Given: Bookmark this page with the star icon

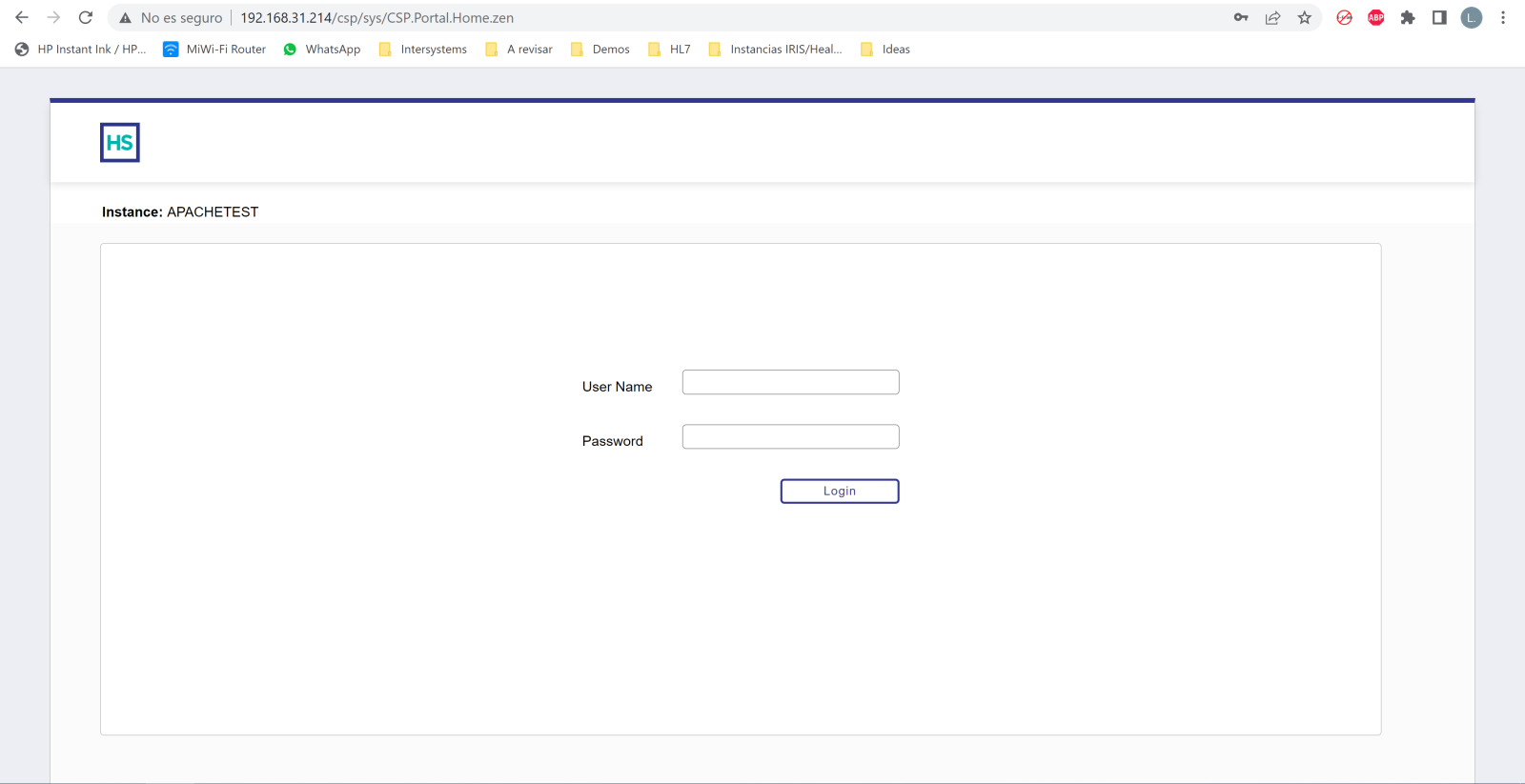Looking at the screenshot, I should point(1305,17).
